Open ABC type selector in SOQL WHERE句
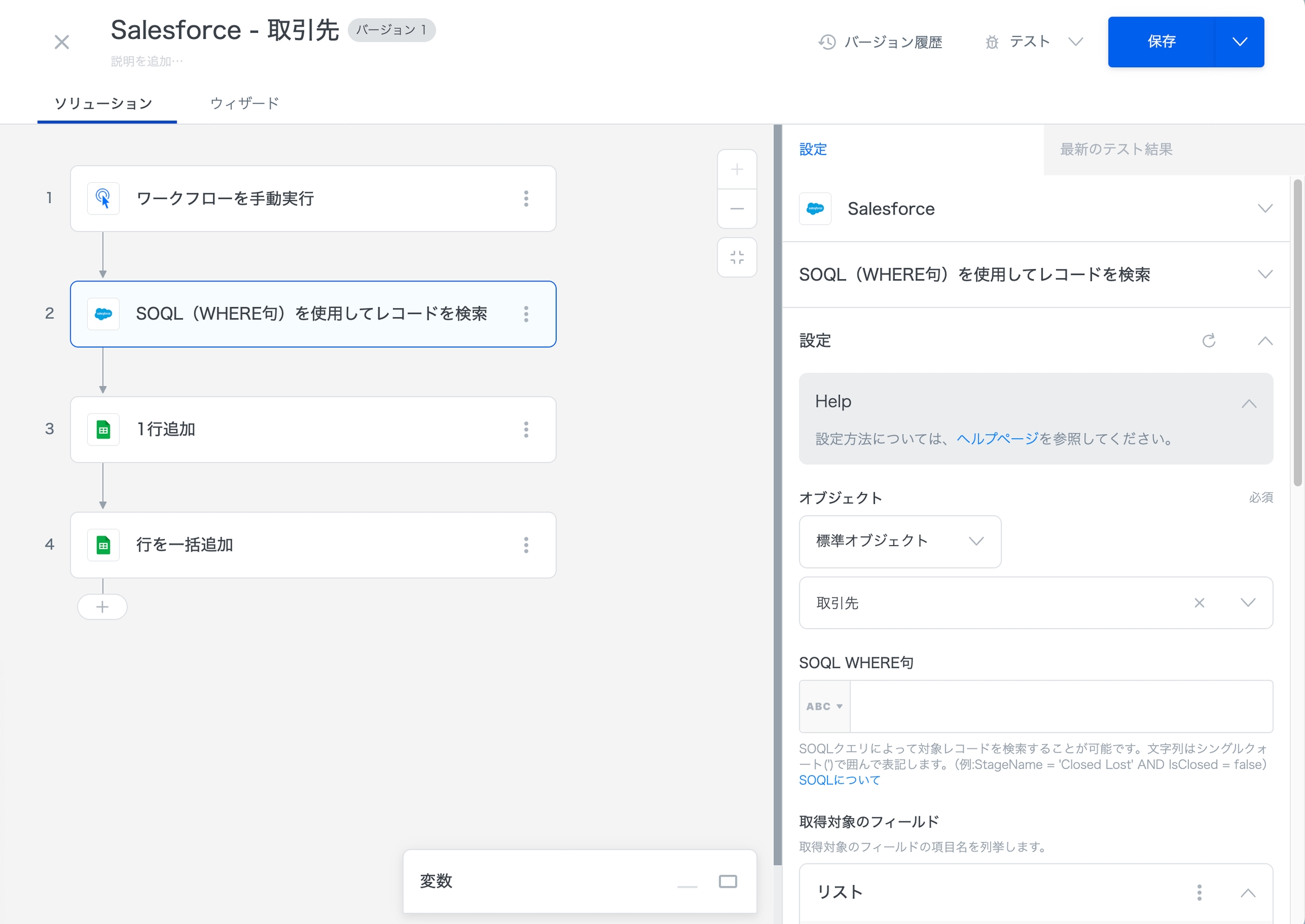Screen dimensions: 1305x924 (x=824, y=706)
